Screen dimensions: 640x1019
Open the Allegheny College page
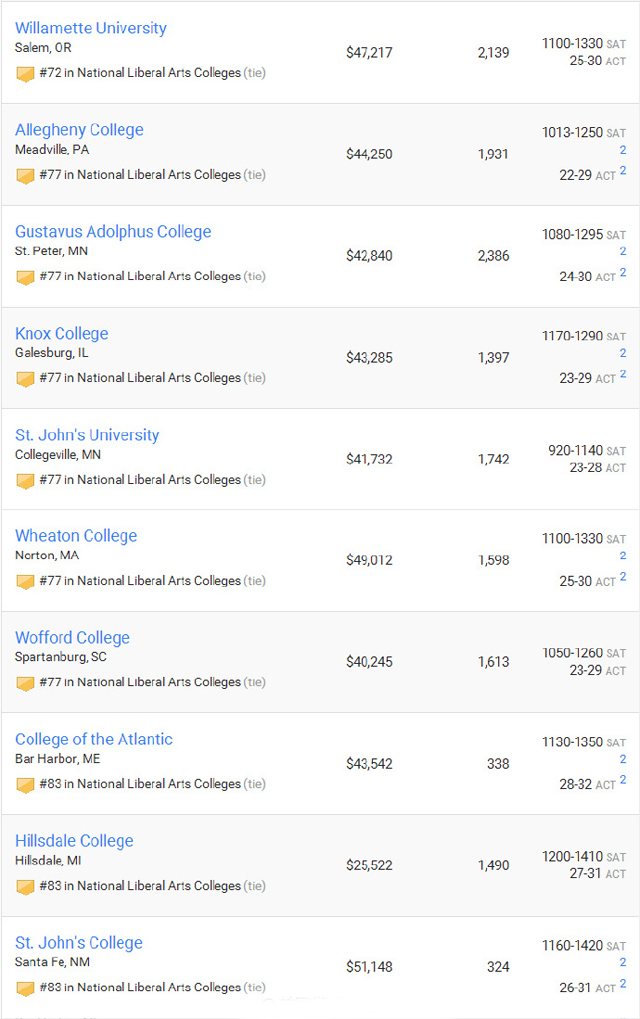coord(79,130)
